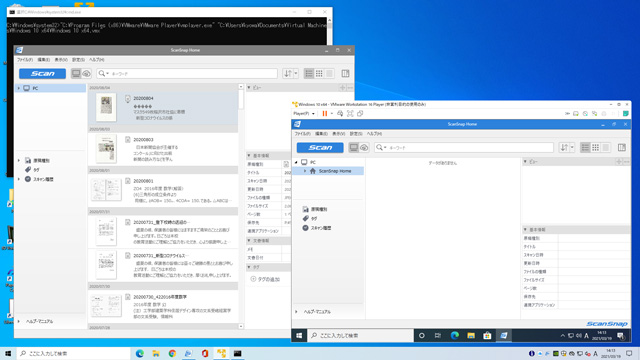Select ScanSnap Home folder in VMware tree

coord(335,171)
